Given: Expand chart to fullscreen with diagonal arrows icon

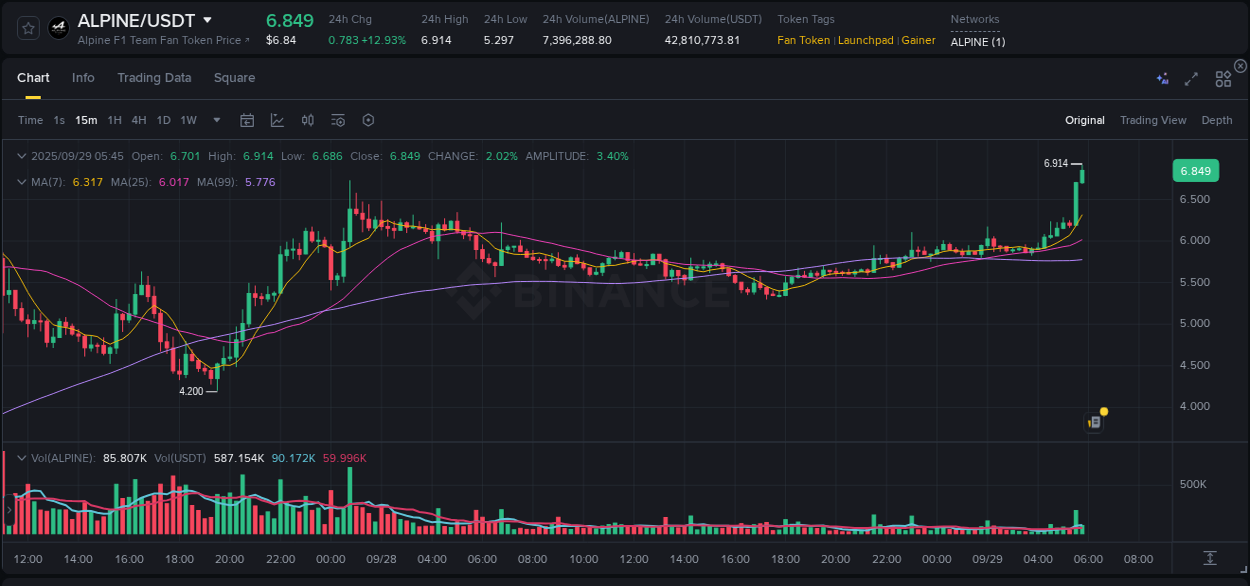Looking at the screenshot, I should [x=1190, y=78].
